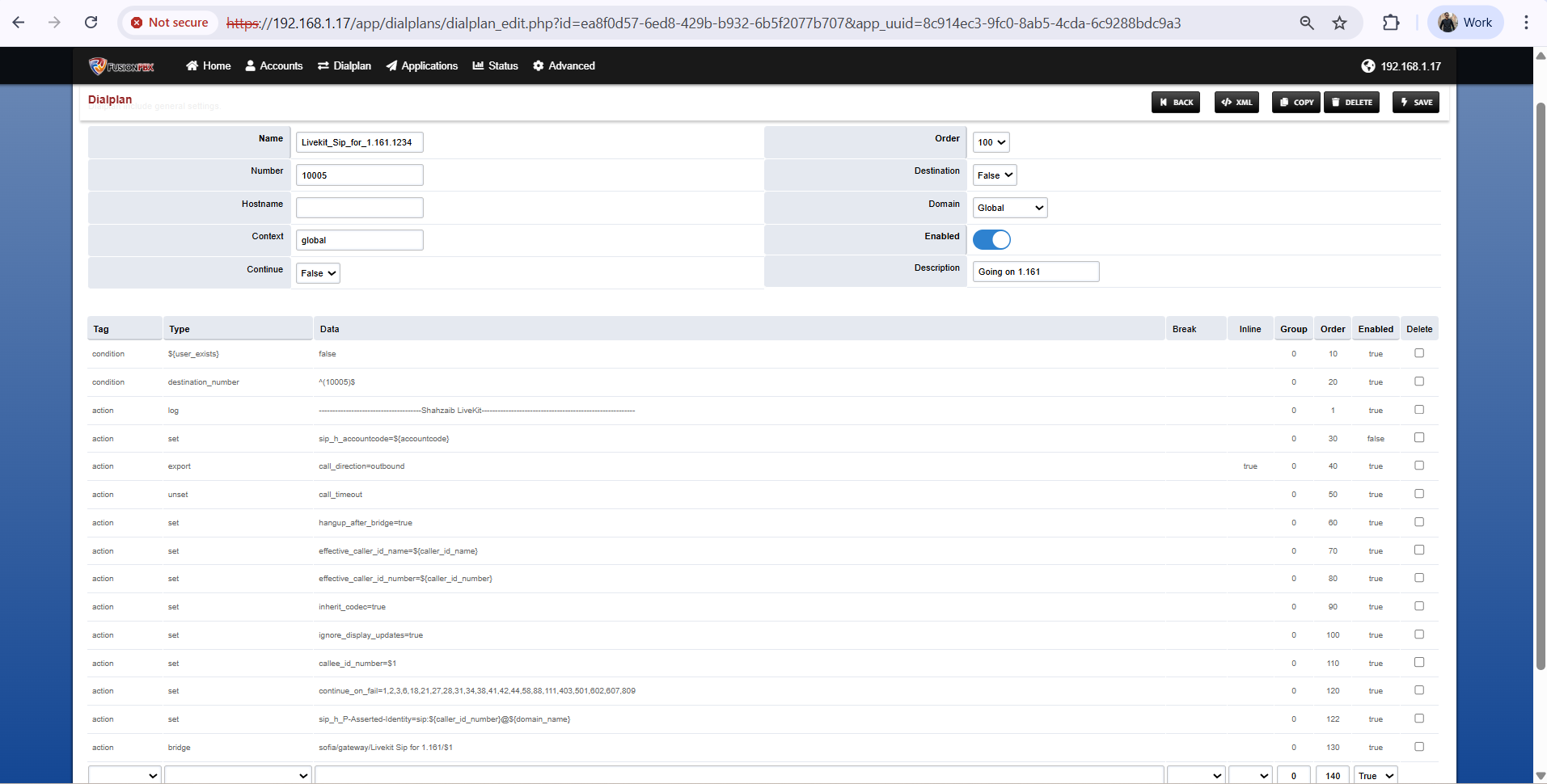This screenshot has height=784, width=1547.
Task: Expand the Domain dropdown set to Global
Action: click(x=1010, y=208)
